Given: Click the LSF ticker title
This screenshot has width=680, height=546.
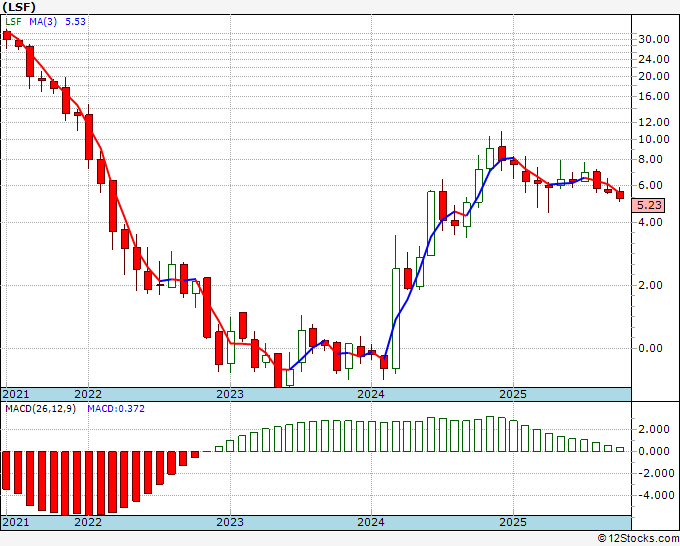Looking at the screenshot, I should click(19, 7).
